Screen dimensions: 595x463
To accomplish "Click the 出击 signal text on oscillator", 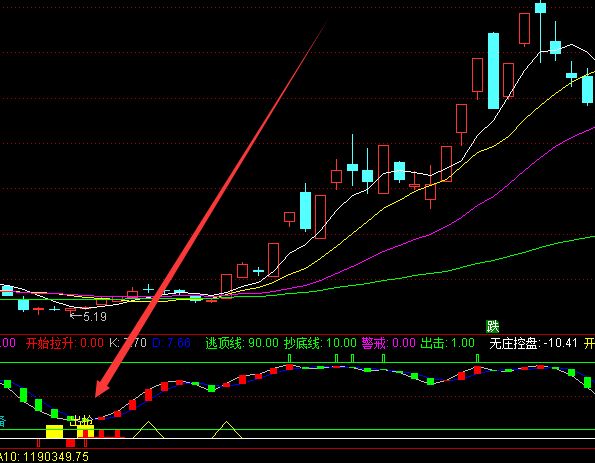I will coord(81,421).
